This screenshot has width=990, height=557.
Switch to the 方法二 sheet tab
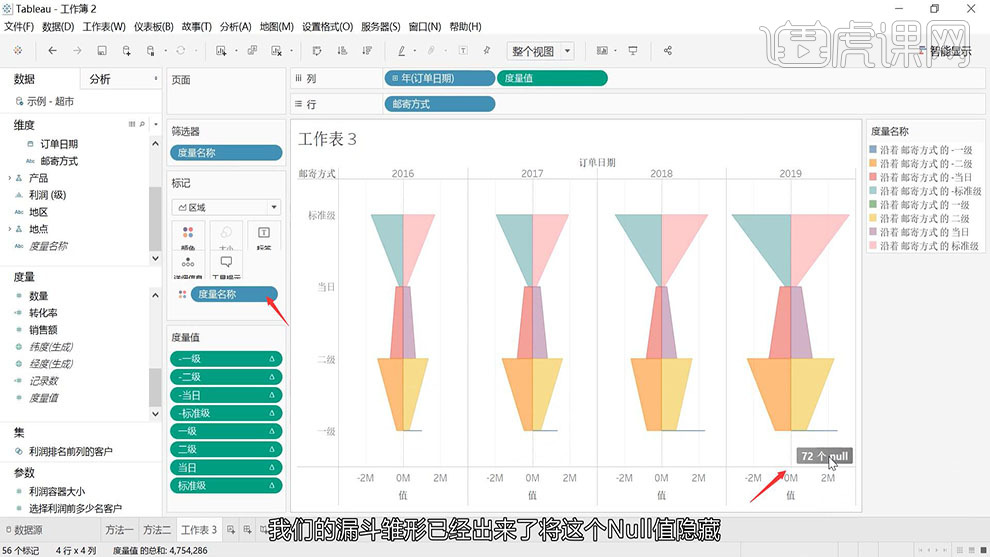coord(157,530)
